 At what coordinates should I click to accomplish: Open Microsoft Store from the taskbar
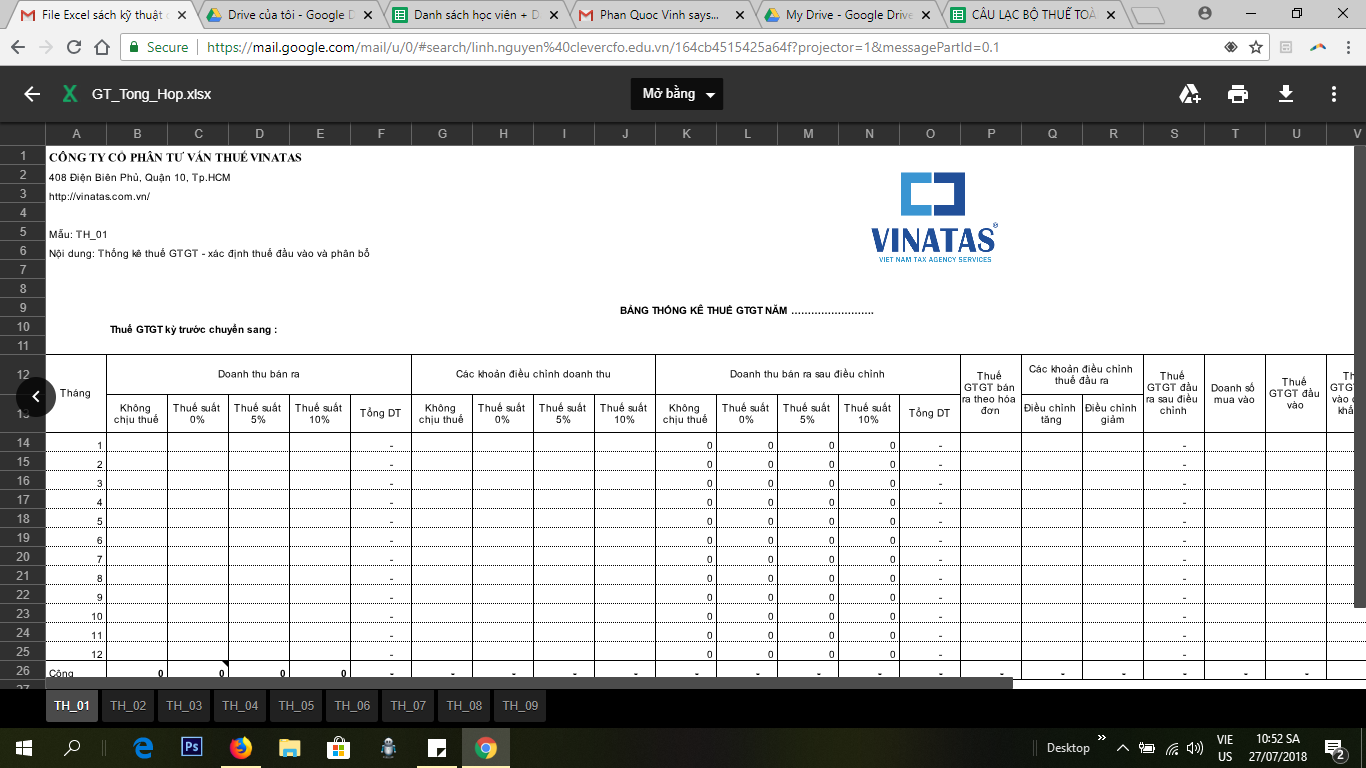pyautogui.click(x=338, y=747)
